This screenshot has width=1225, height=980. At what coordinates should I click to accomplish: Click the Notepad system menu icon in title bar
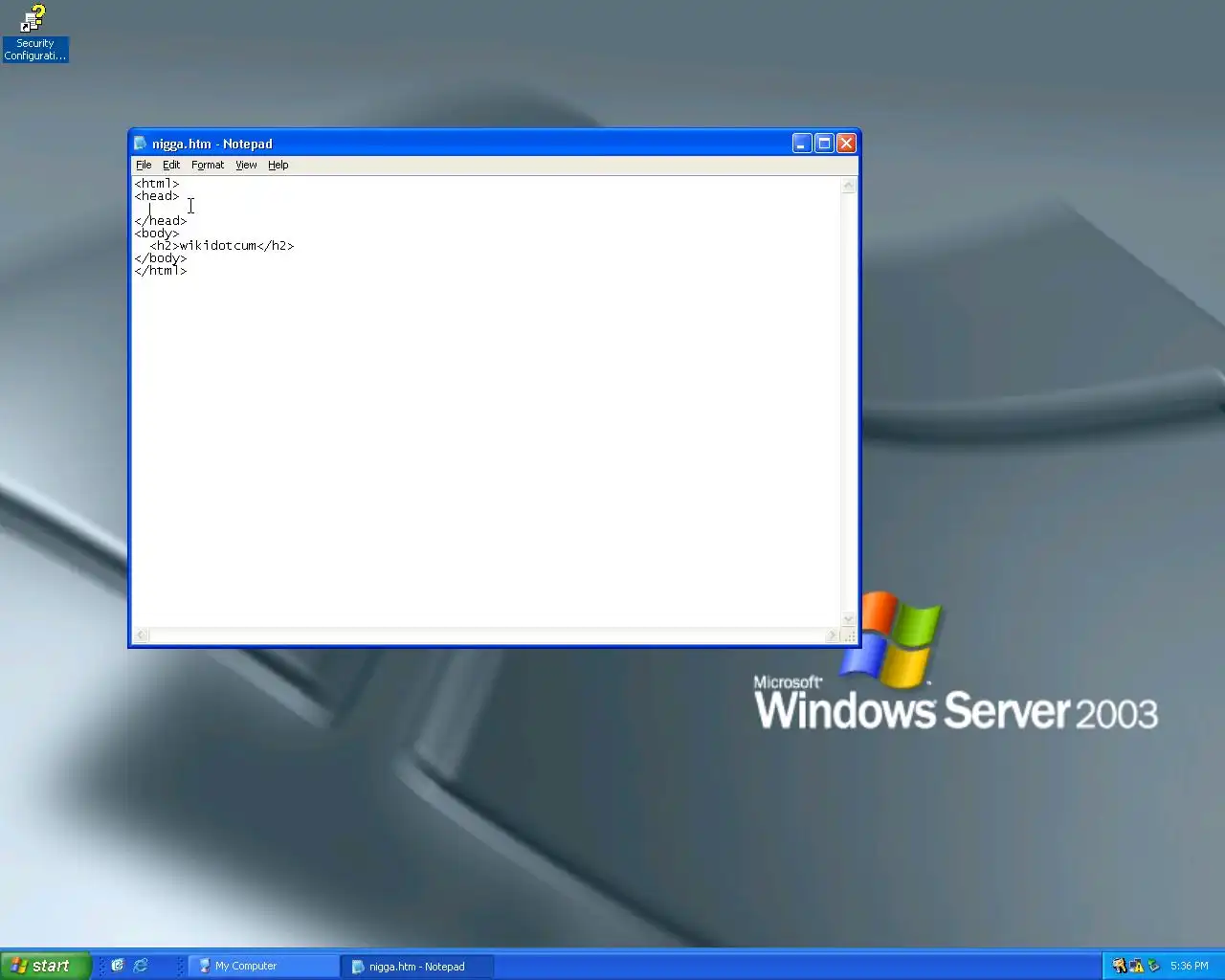tap(141, 144)
